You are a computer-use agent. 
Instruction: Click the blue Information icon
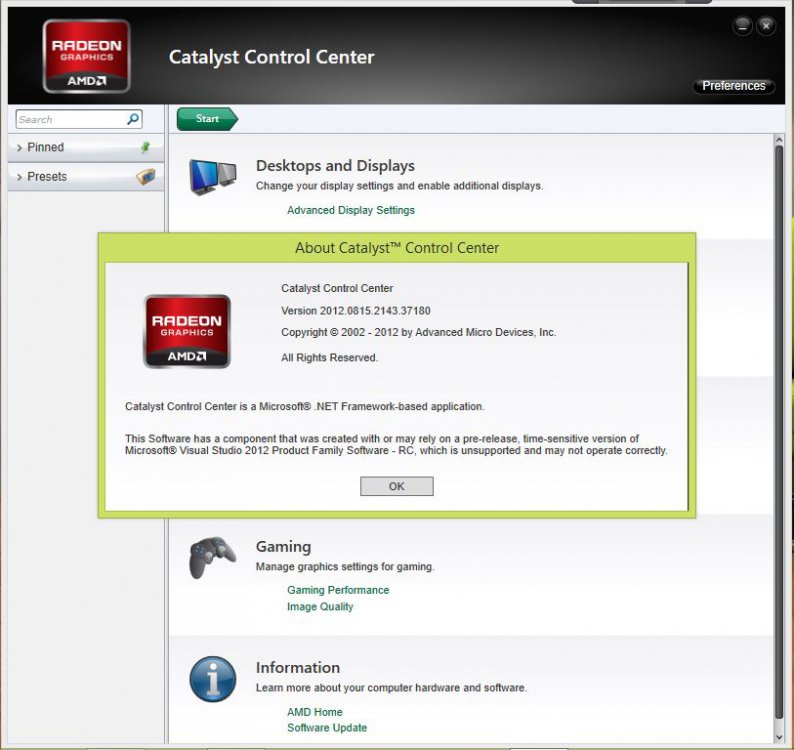(212, 679)
